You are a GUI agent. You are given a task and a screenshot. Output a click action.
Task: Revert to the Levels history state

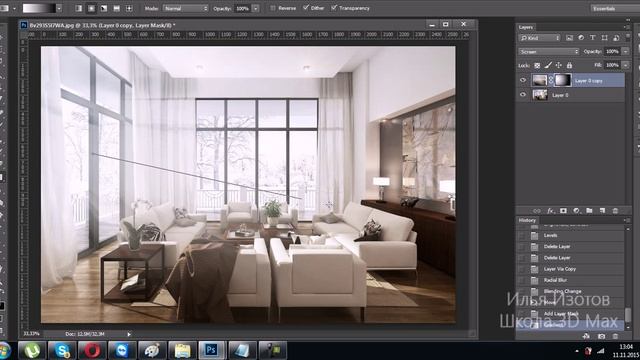pos(570,235)
